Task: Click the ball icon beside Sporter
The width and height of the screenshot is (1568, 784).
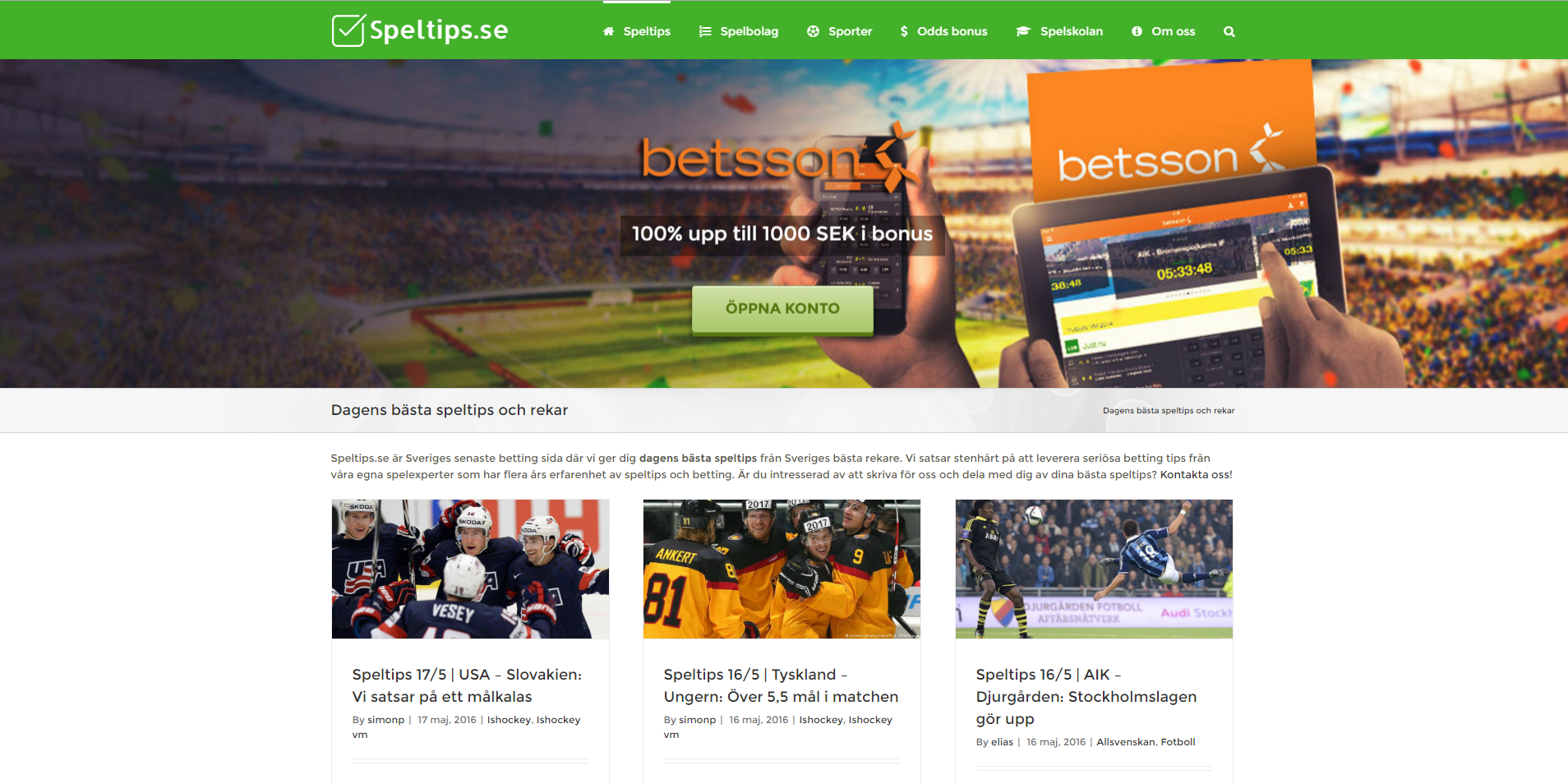Action: click(x=813, y=31)
